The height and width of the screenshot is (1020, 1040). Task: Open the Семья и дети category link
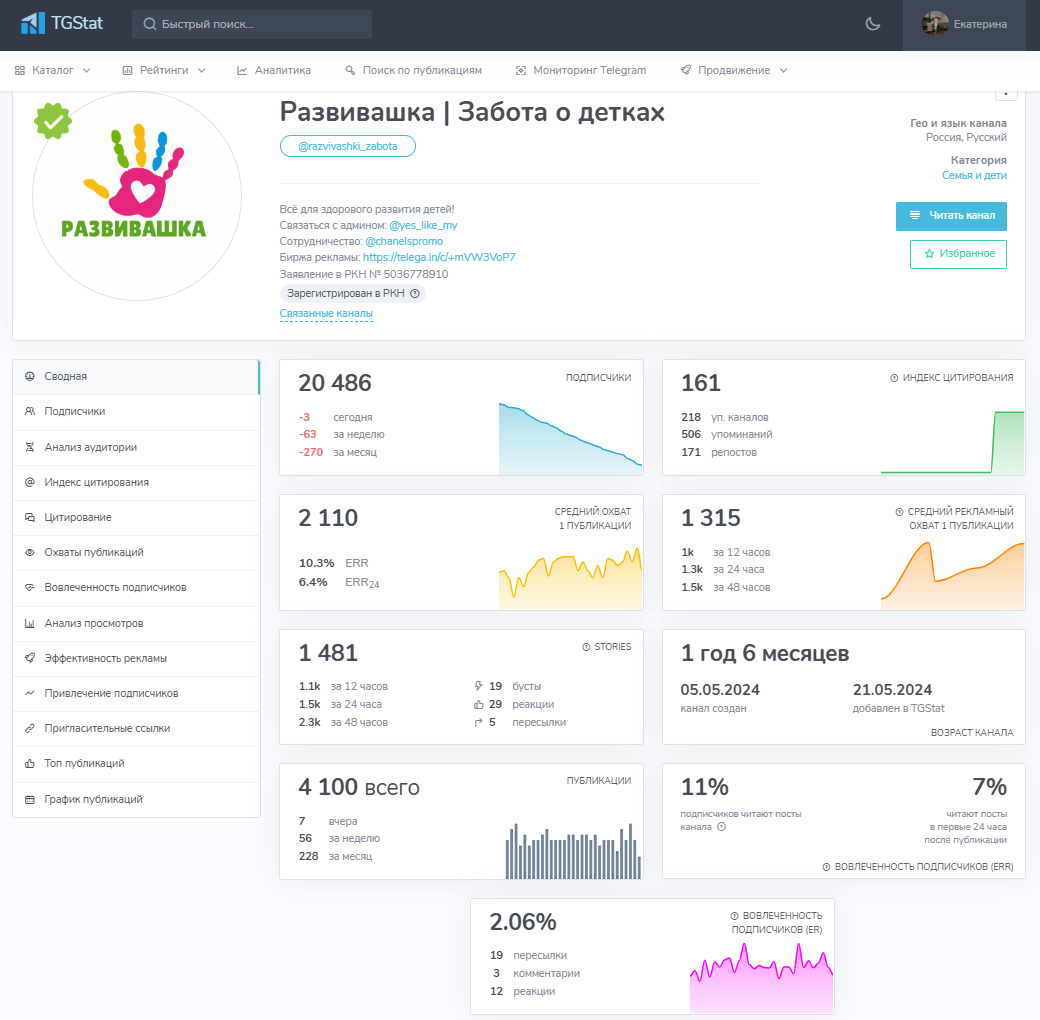coord(974,175)
